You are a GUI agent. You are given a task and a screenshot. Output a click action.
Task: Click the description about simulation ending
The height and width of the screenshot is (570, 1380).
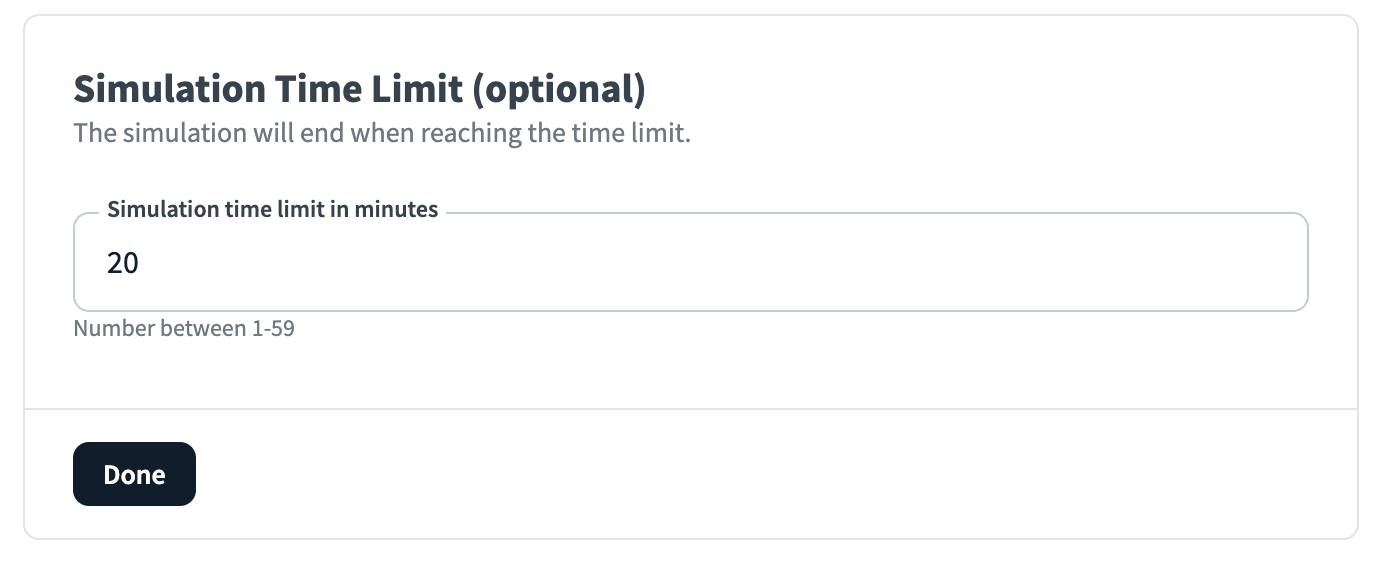click(x=382, y=133)
